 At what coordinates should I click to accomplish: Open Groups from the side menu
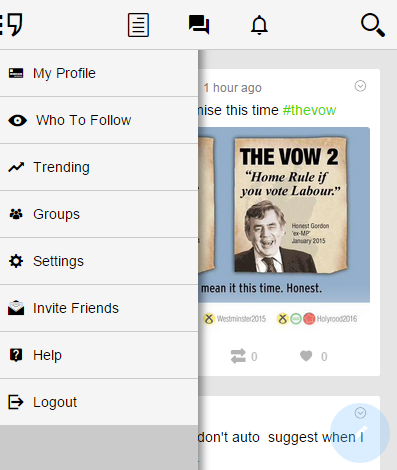point(99,214)
